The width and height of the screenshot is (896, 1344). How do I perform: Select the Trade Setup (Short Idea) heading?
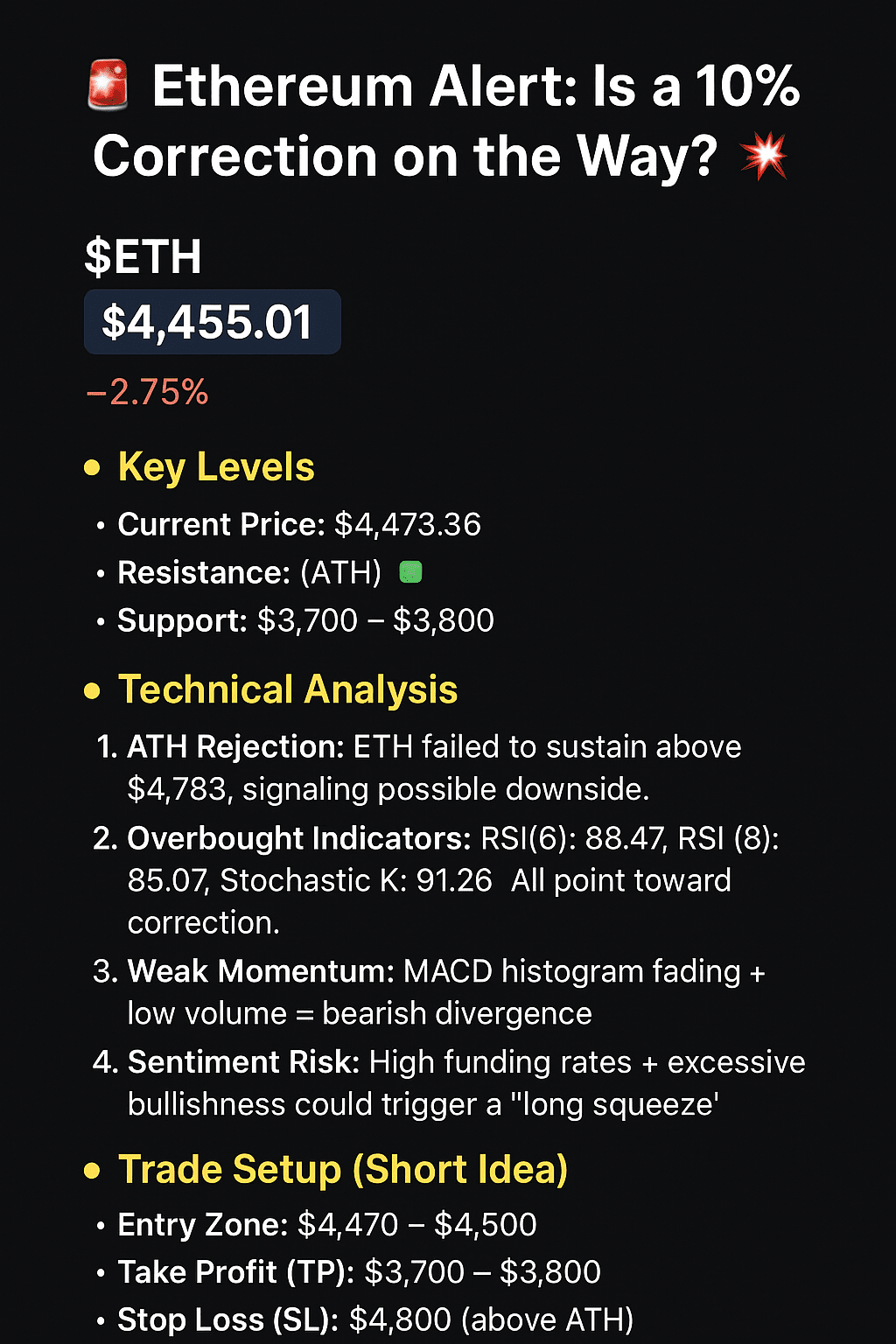343,1170
